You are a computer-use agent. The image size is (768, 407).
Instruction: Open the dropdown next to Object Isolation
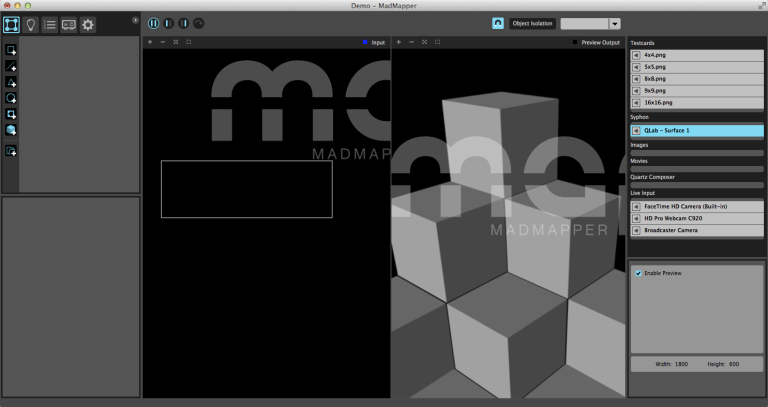tap(614, 23)
